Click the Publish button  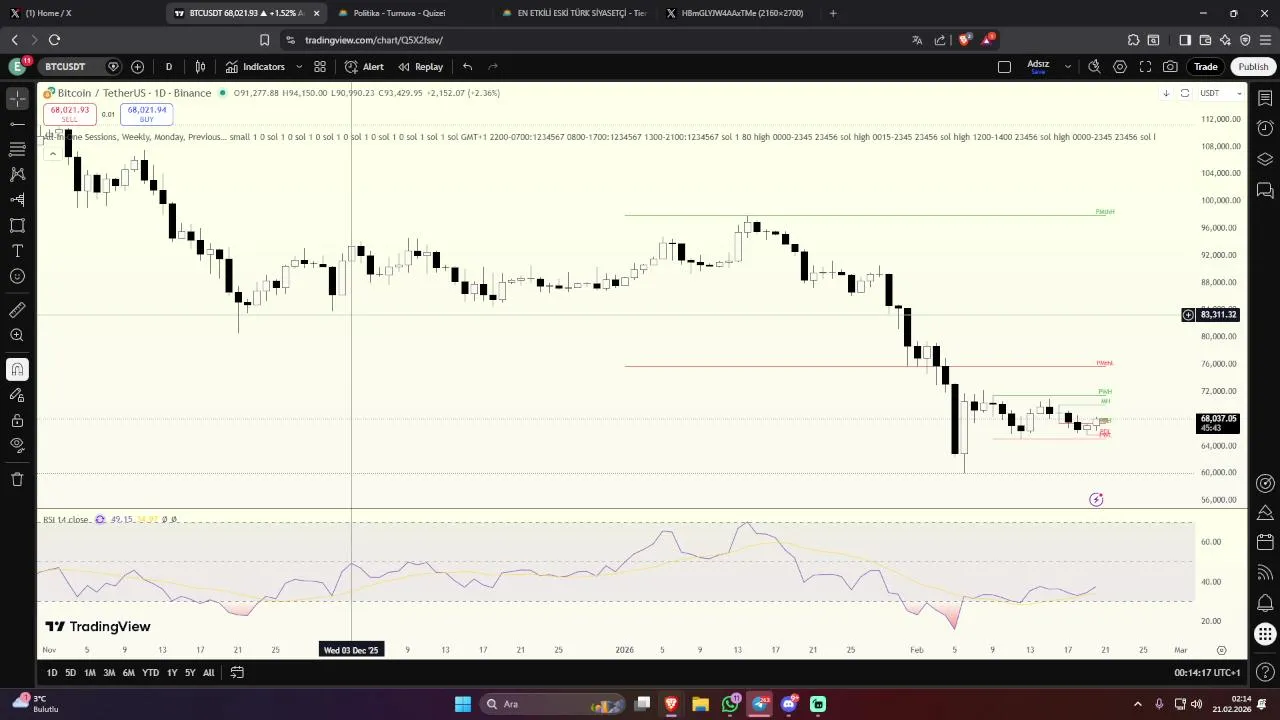pos(1253,67)
